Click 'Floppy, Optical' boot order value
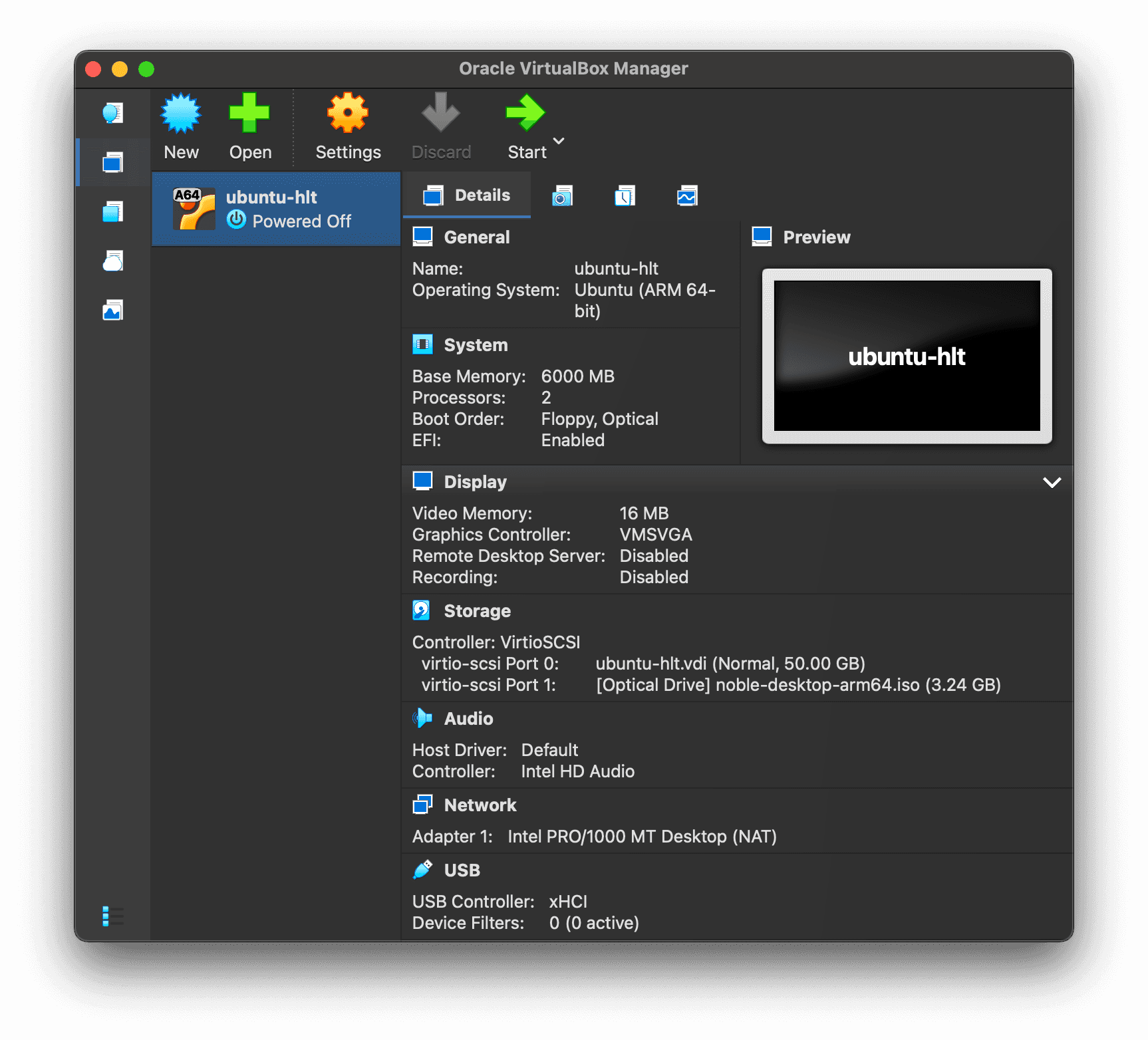 (x=600, y=419)
